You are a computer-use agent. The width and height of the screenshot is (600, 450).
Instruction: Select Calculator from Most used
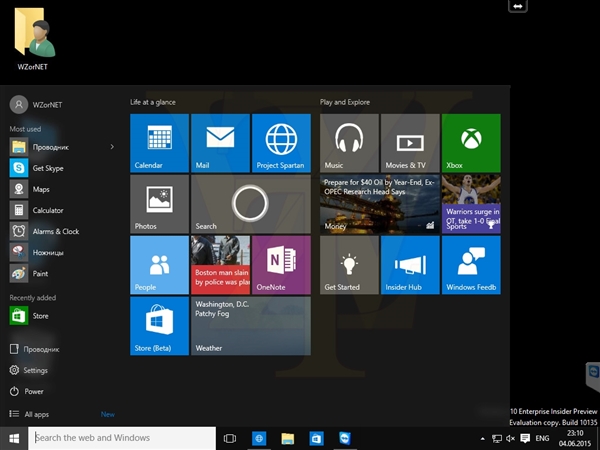[47, 210]
